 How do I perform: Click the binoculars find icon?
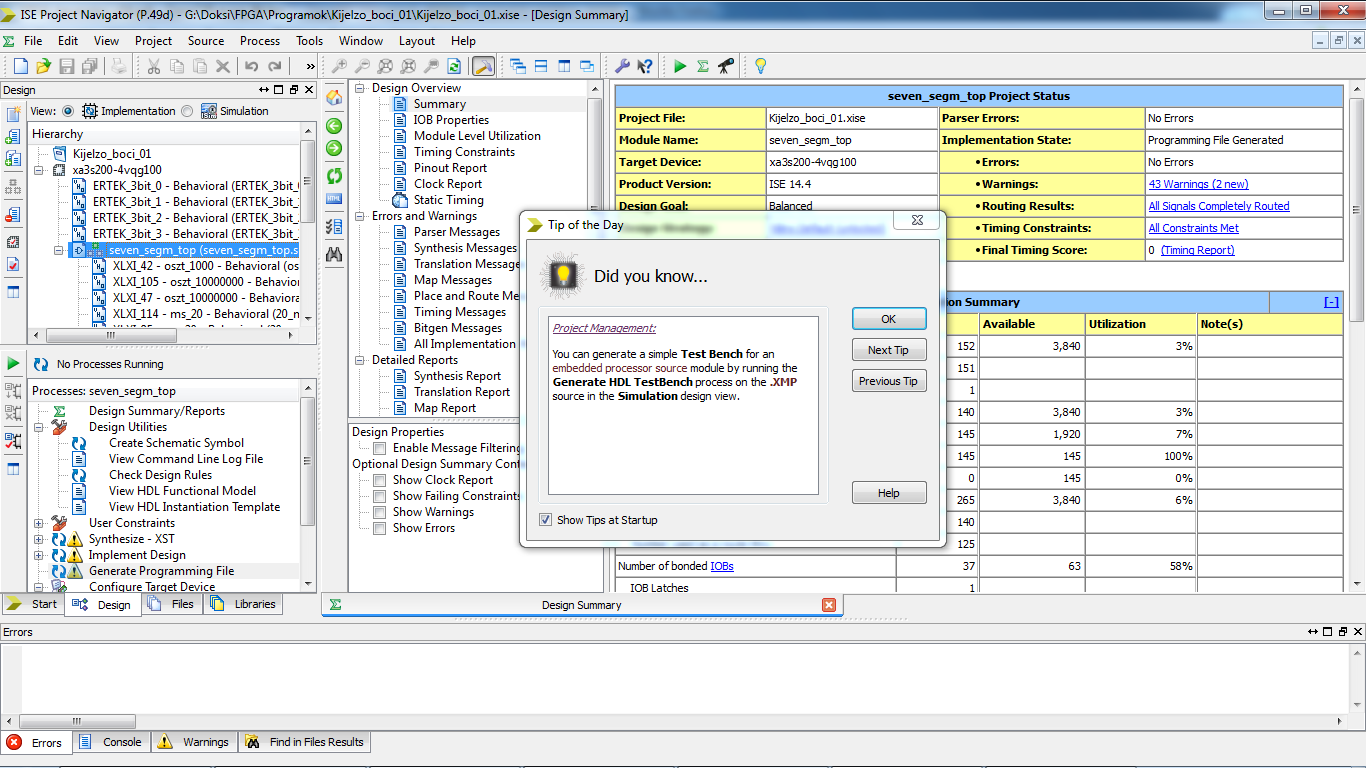click(334, 255)
